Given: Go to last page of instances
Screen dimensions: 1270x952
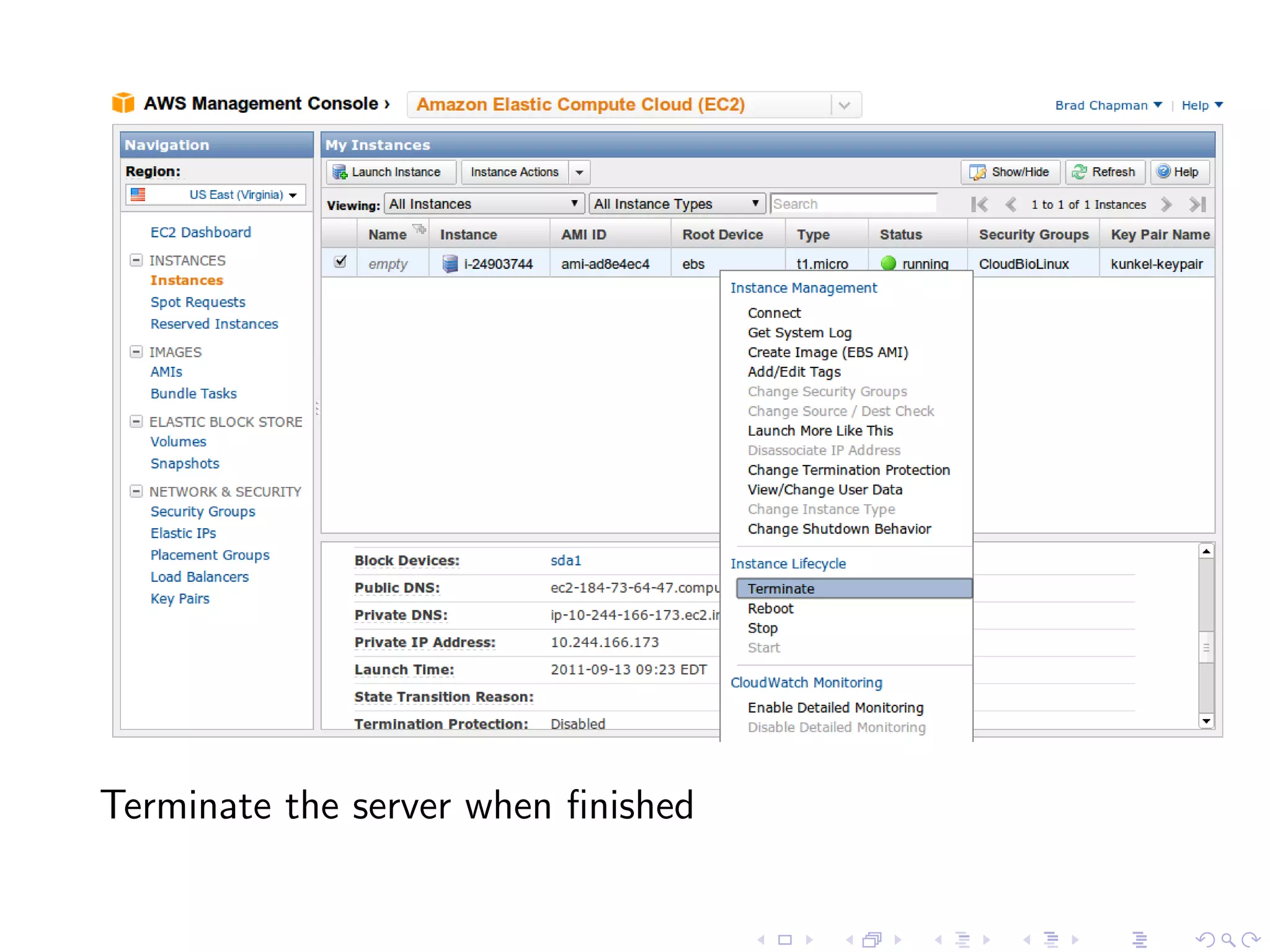Looking at the screenshot, I should tap(1197, 205).
